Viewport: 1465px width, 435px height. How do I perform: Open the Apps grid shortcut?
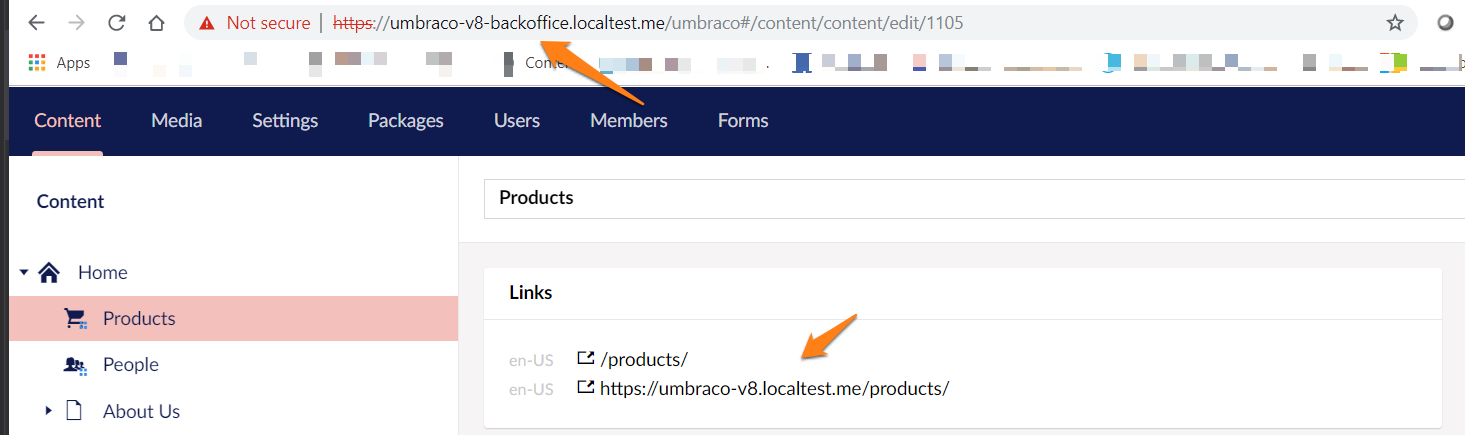click(x=37, y=63)
